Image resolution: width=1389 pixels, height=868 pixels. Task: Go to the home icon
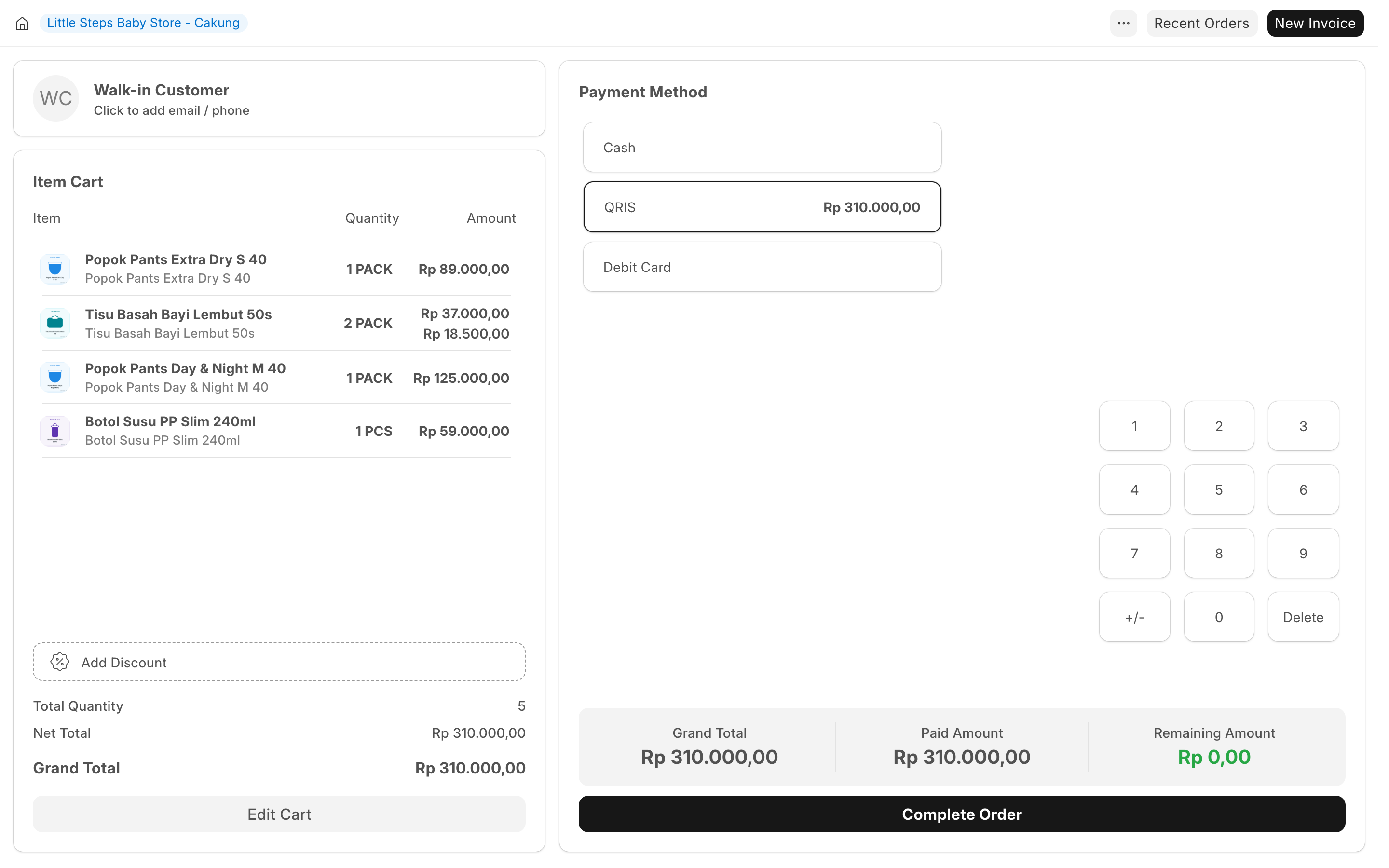pyautogui.click(x=22, y=24)
